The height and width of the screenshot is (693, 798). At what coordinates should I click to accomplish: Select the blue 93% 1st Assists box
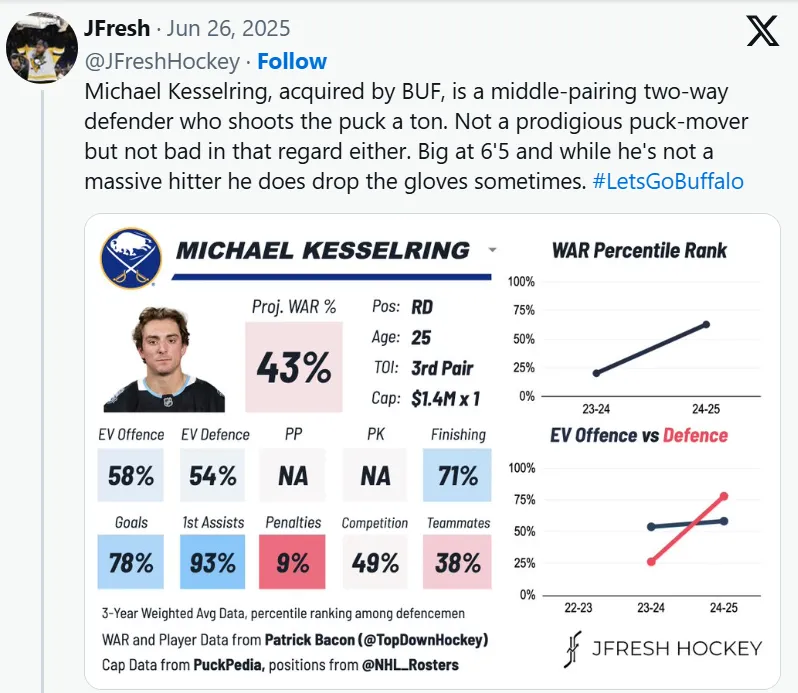[212, 562]
